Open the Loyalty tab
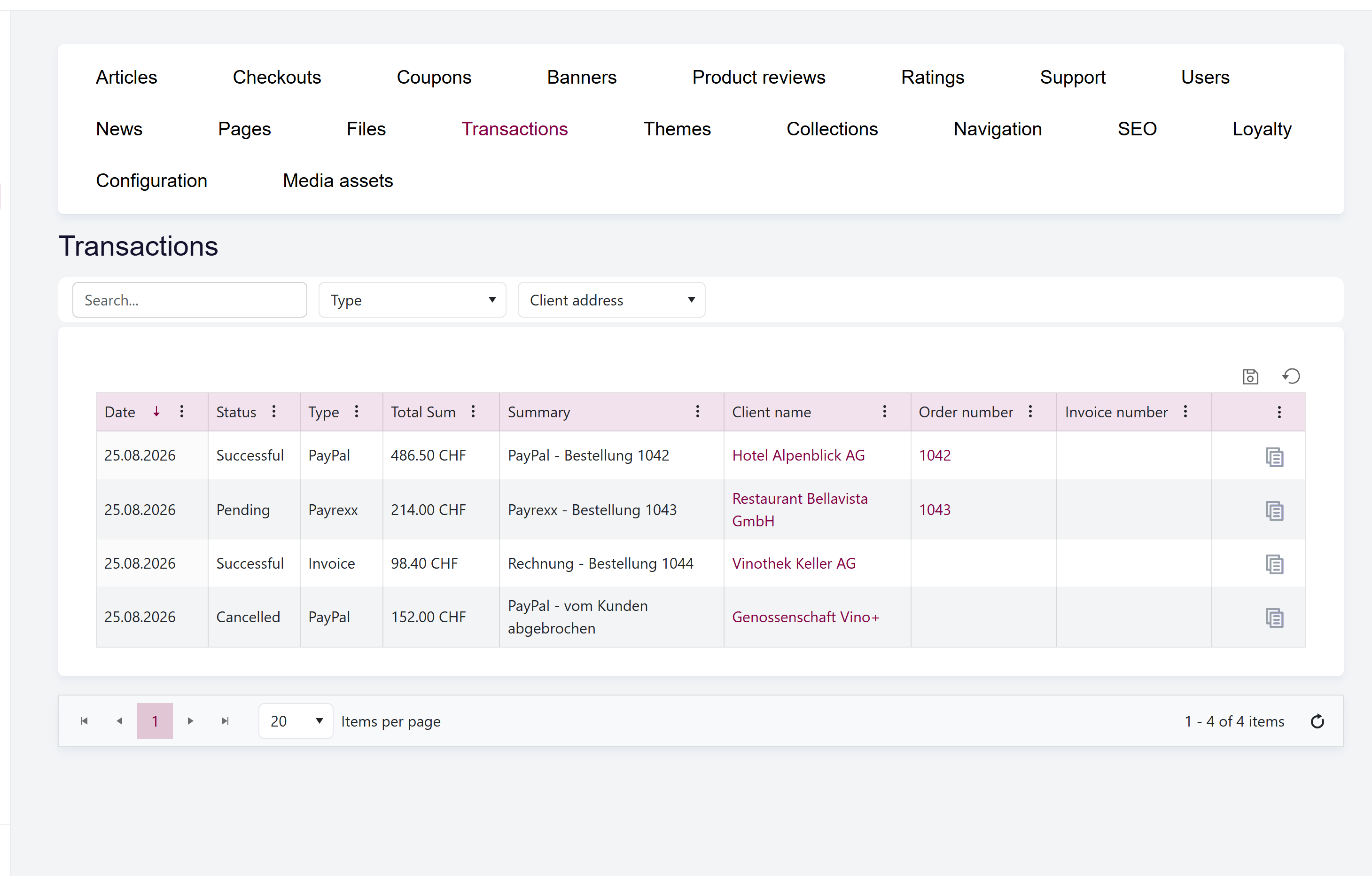 point(1262,129)
